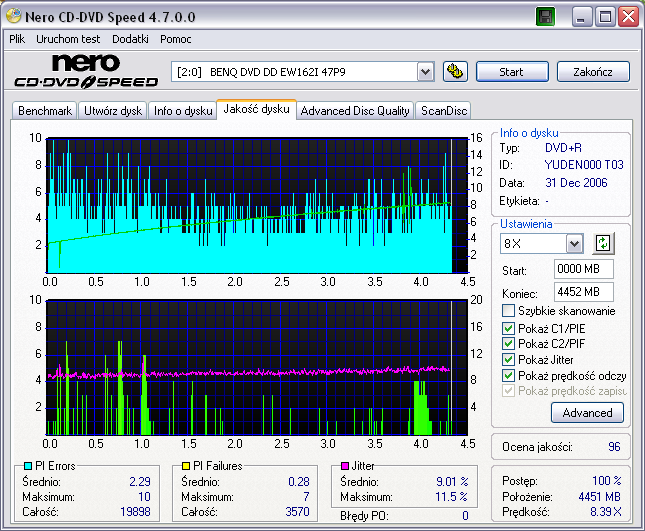Click PI Errors average 2.29
The height and width of the screenshot is (531, 645).
click(140, 482)
